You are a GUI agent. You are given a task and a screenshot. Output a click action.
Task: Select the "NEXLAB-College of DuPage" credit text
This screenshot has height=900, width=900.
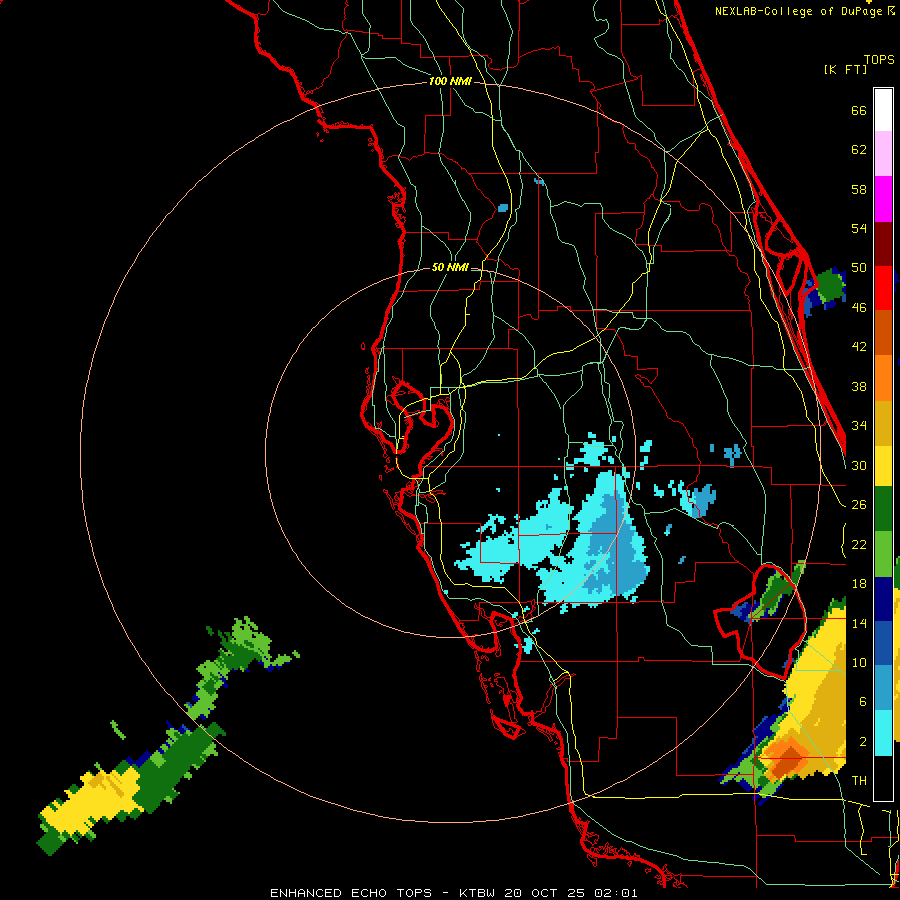800,11
